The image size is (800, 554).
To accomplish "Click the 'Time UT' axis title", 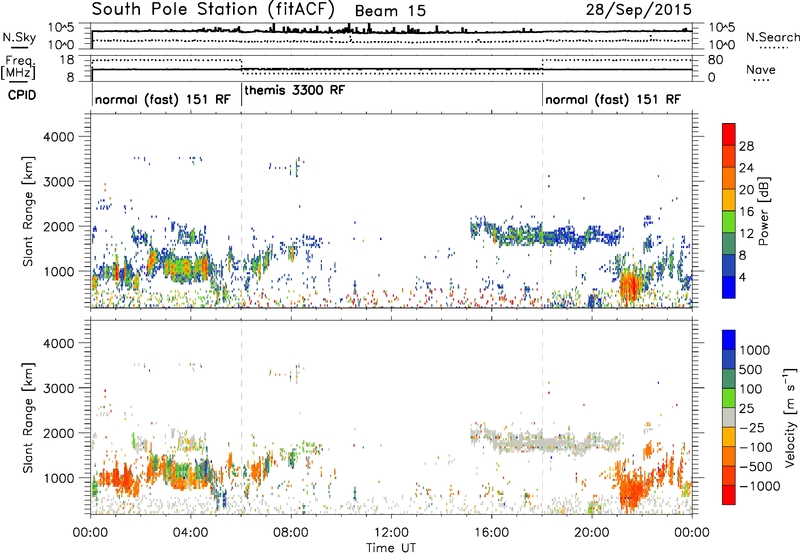I will 391,547.
